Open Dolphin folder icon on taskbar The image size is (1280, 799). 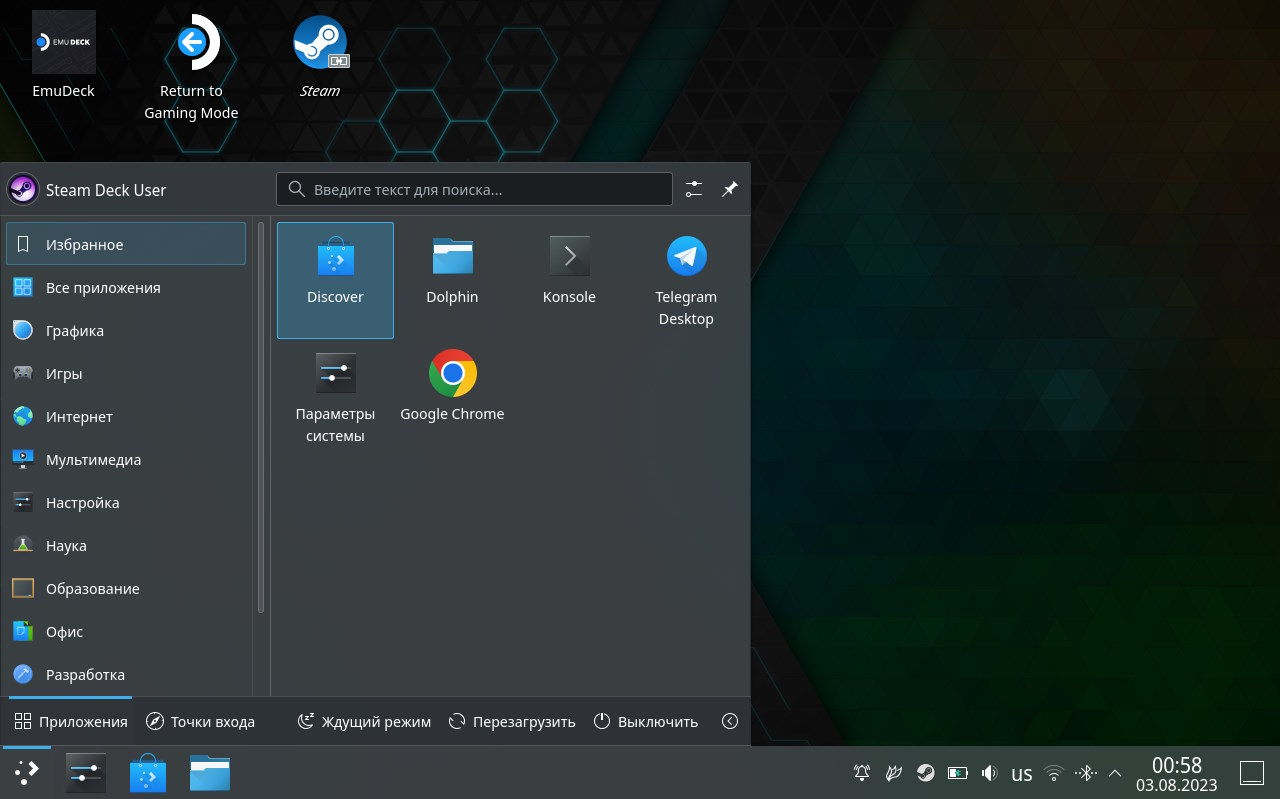click(210, 773)
